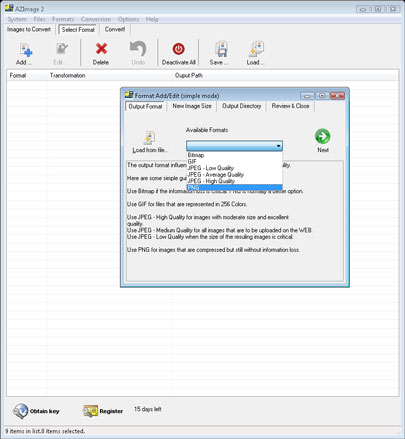The height and width of the screenshot is (439, 405).
Task: Open the Files menu
Action: point(39,19)
